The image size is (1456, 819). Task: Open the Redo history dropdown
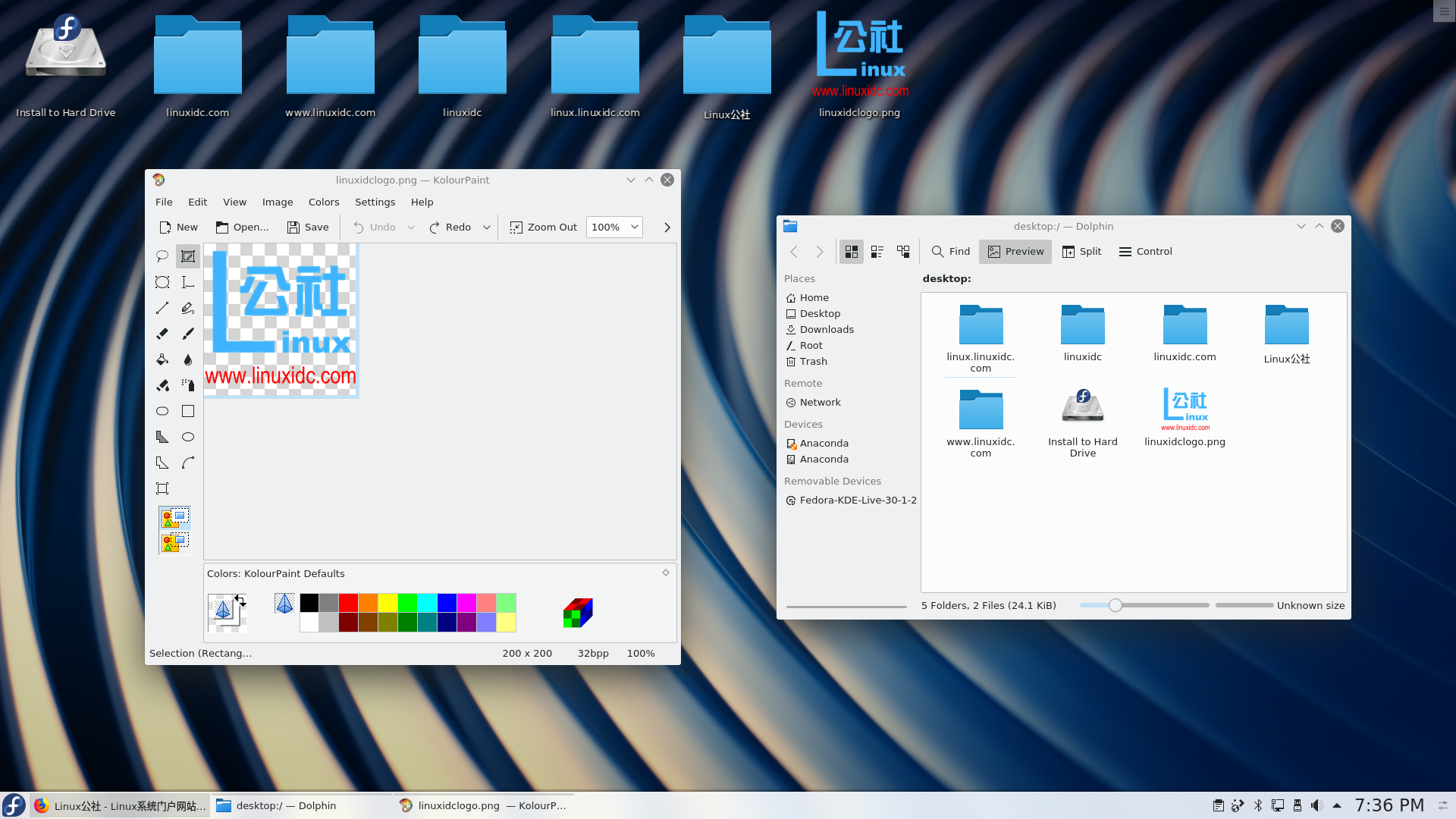pyautogui.click(x=486, y=227)
